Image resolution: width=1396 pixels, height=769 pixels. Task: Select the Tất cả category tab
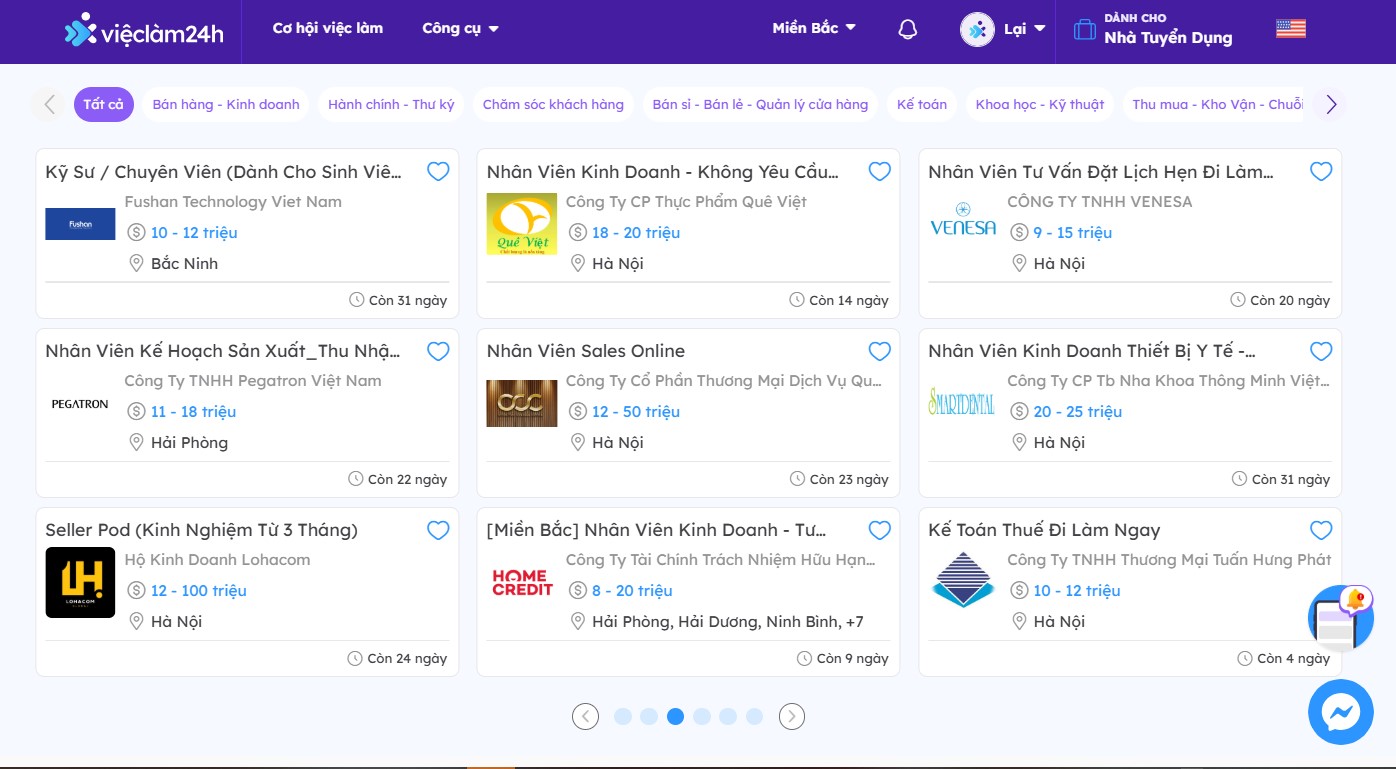(104, 104)
